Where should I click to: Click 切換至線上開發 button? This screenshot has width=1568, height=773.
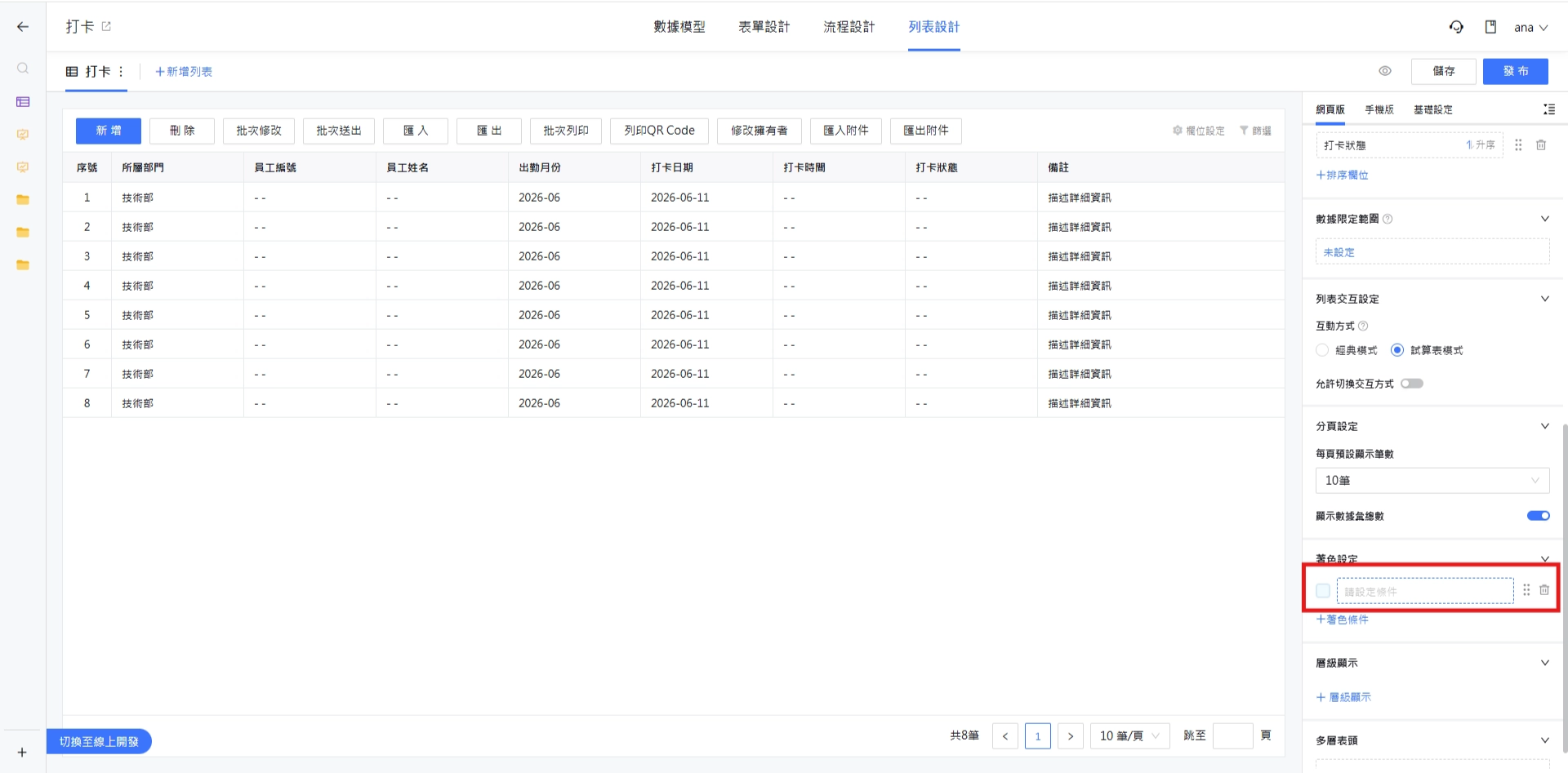point(99,741)
